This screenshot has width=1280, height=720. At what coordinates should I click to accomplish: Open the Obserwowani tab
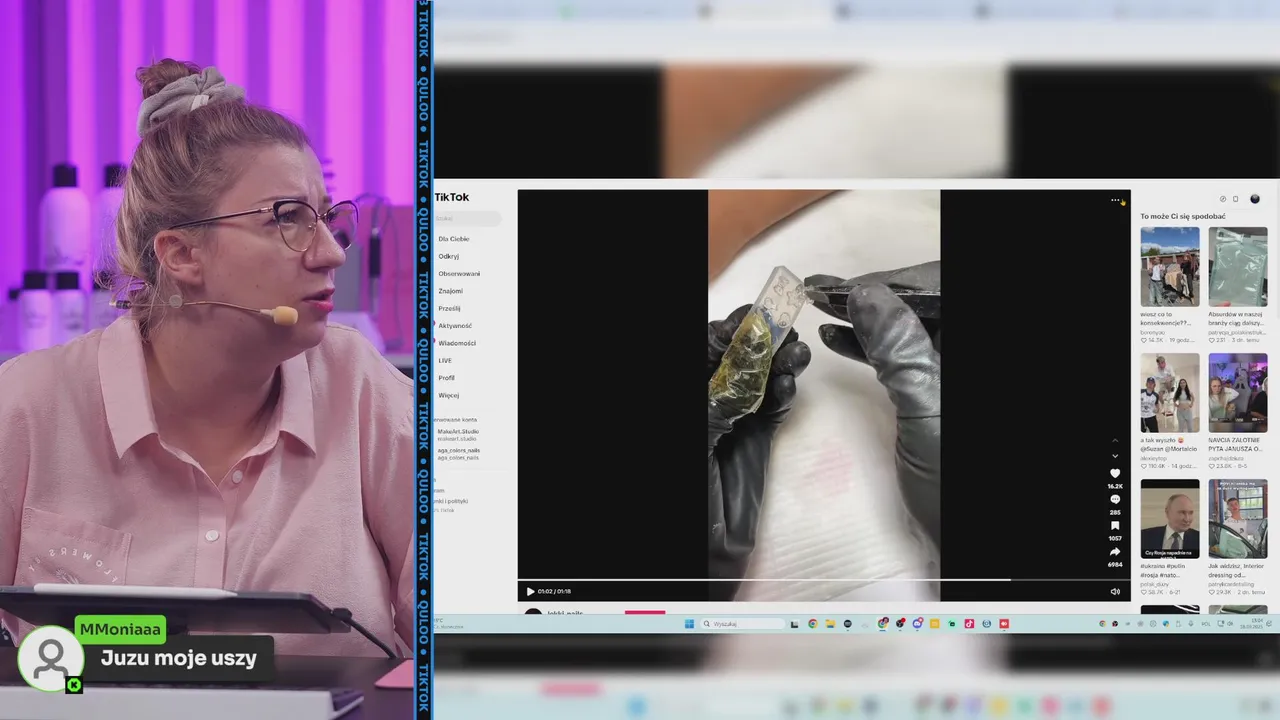pos(459,273)
